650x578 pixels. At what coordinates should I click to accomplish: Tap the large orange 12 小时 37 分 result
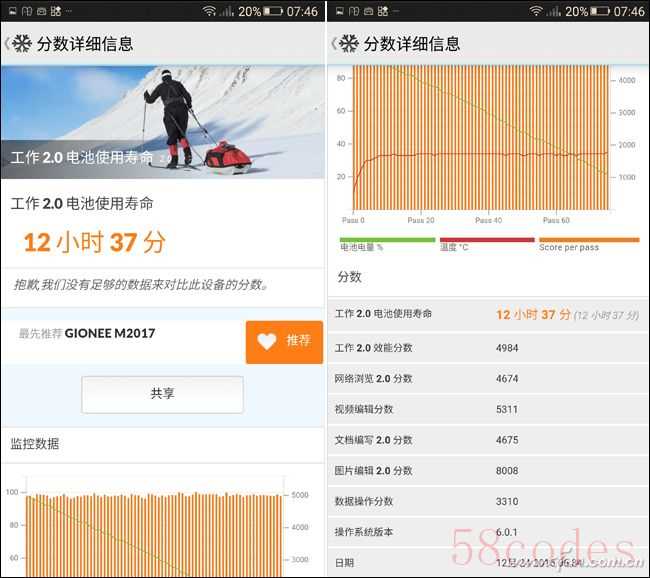click(x=95, y=242)
